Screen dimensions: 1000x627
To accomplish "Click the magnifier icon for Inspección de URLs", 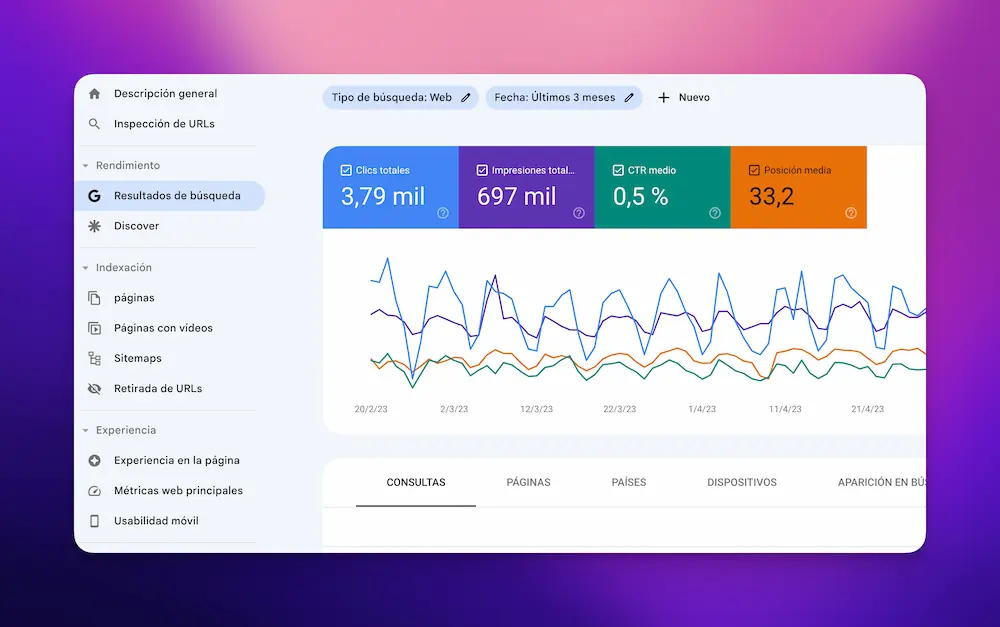I will 94,124.
